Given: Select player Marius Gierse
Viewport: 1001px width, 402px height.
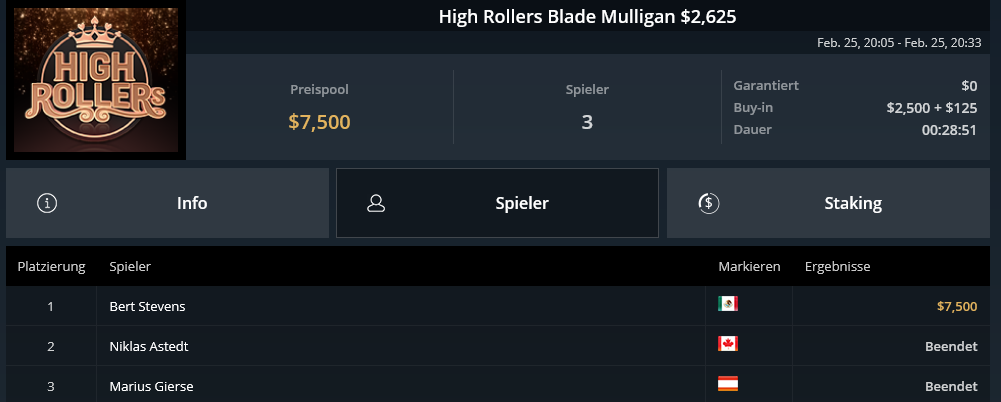Looking at the screenshot, I should [151, 386].
